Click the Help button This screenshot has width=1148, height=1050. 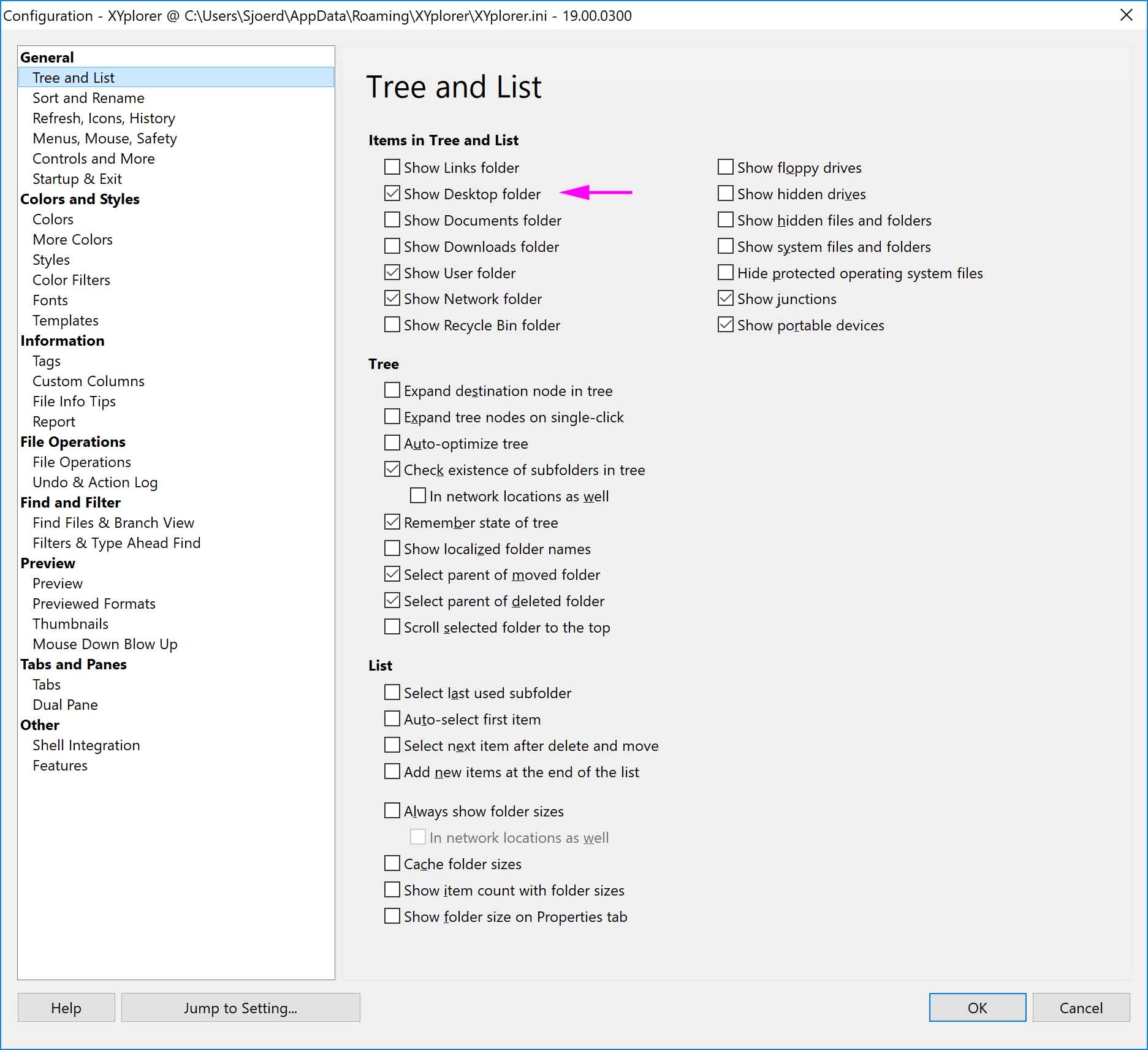coord(66,1008)
